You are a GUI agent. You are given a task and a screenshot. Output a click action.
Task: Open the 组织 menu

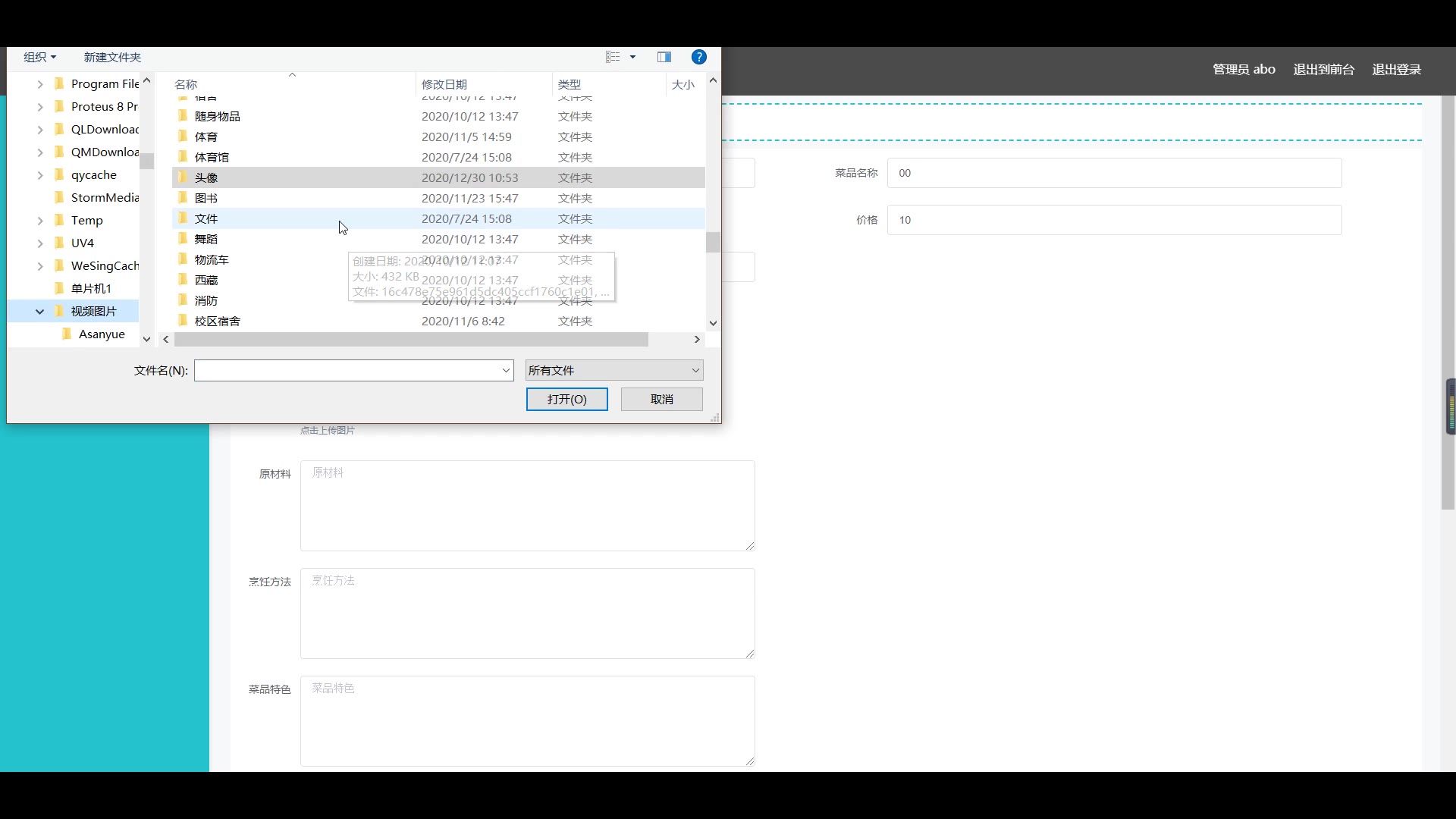(x=39, y=57)
